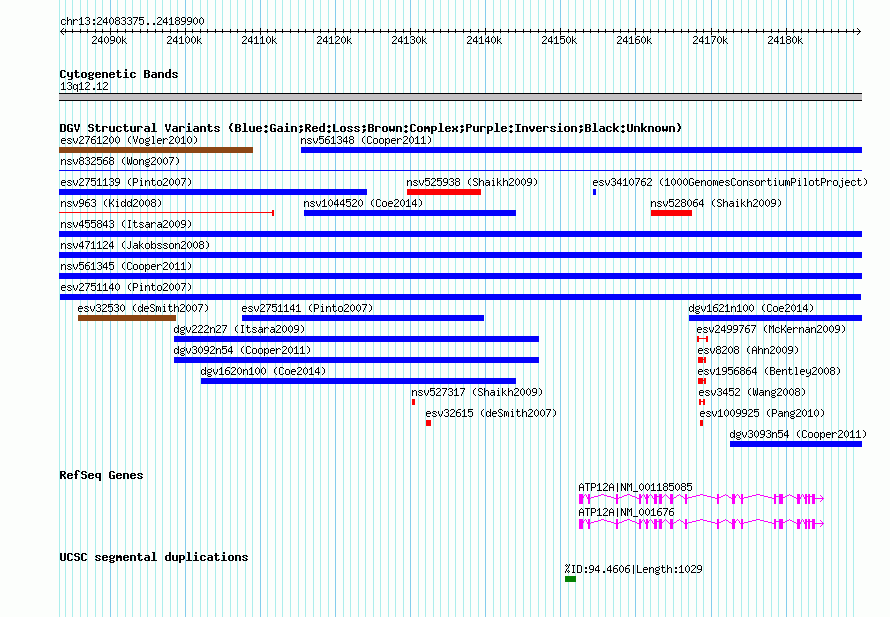
Task: Click the 24120k ruler tick label
Action: [334, 40]
